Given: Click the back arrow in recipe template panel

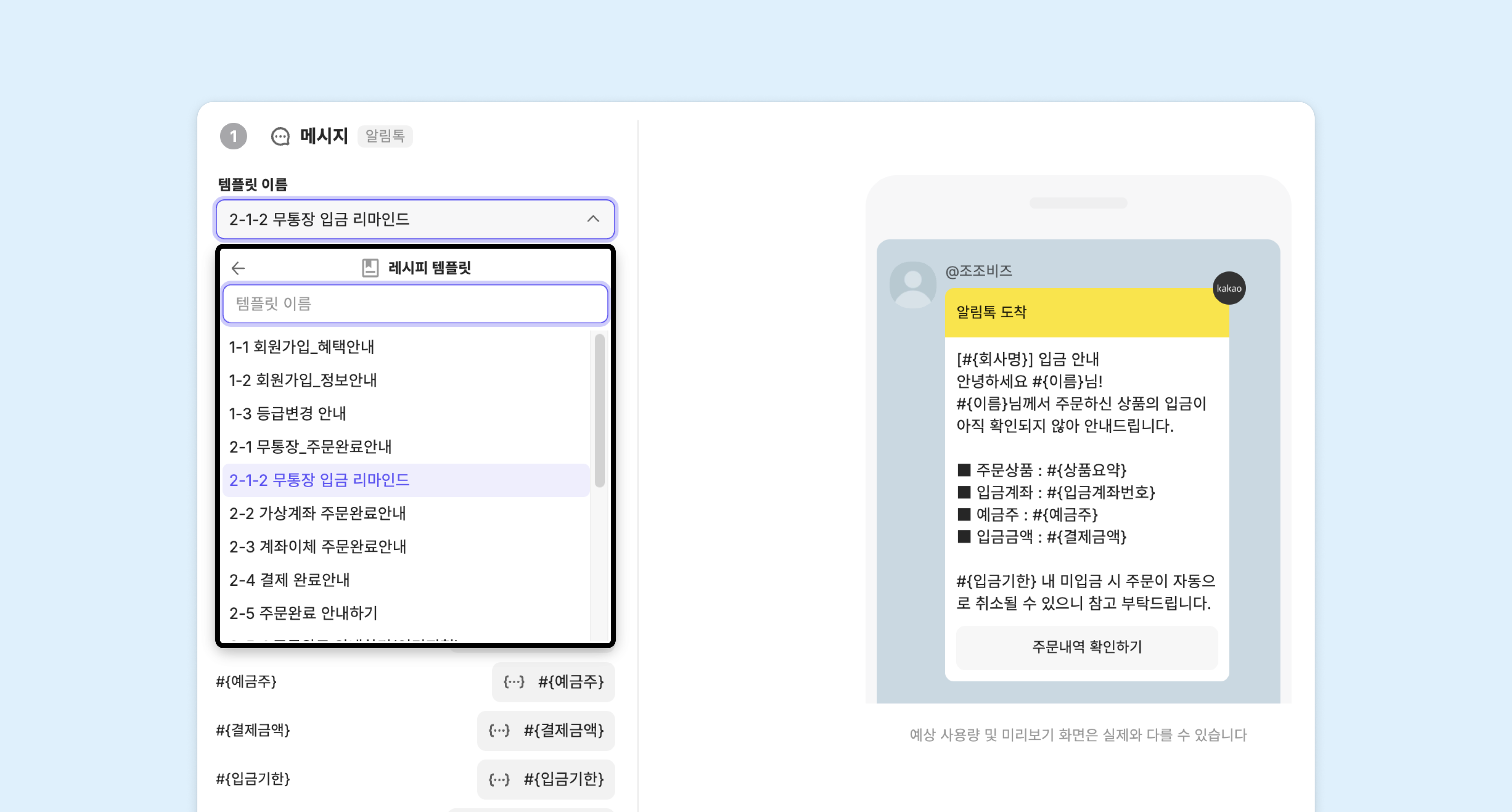Looking at the screenshot, I should point(238,268).
